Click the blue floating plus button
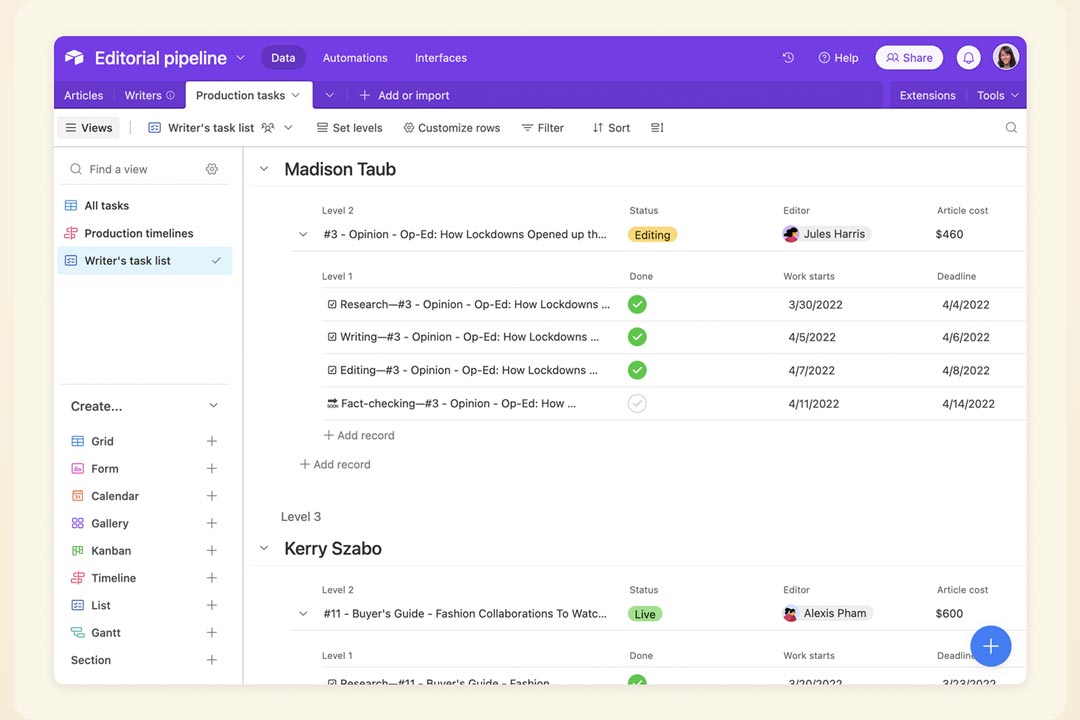Screen dimensions: 1080x720 pyautogui.click(x=990, y=646)
